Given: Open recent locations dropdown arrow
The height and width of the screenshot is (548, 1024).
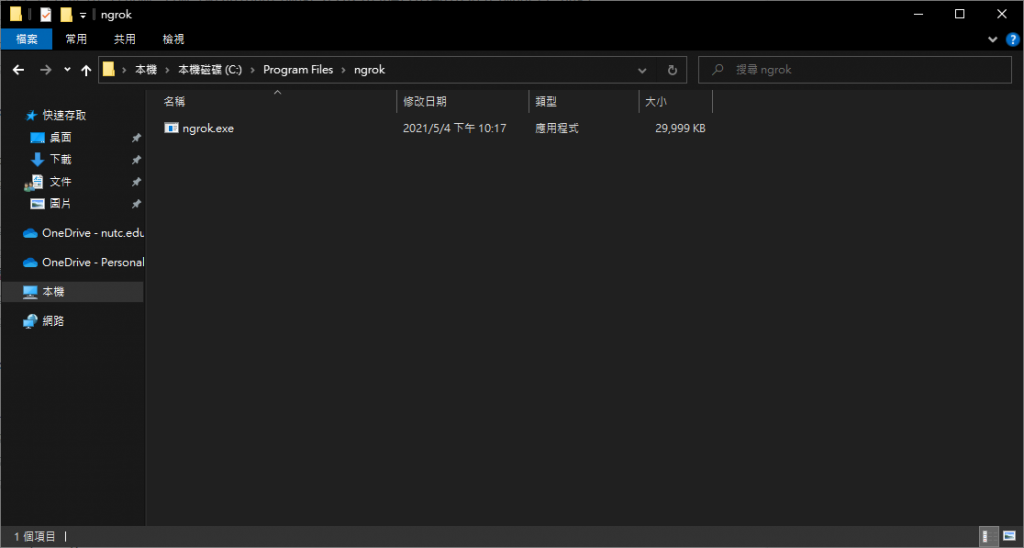Looking at the screenshot, I should (x=67, y=69).
